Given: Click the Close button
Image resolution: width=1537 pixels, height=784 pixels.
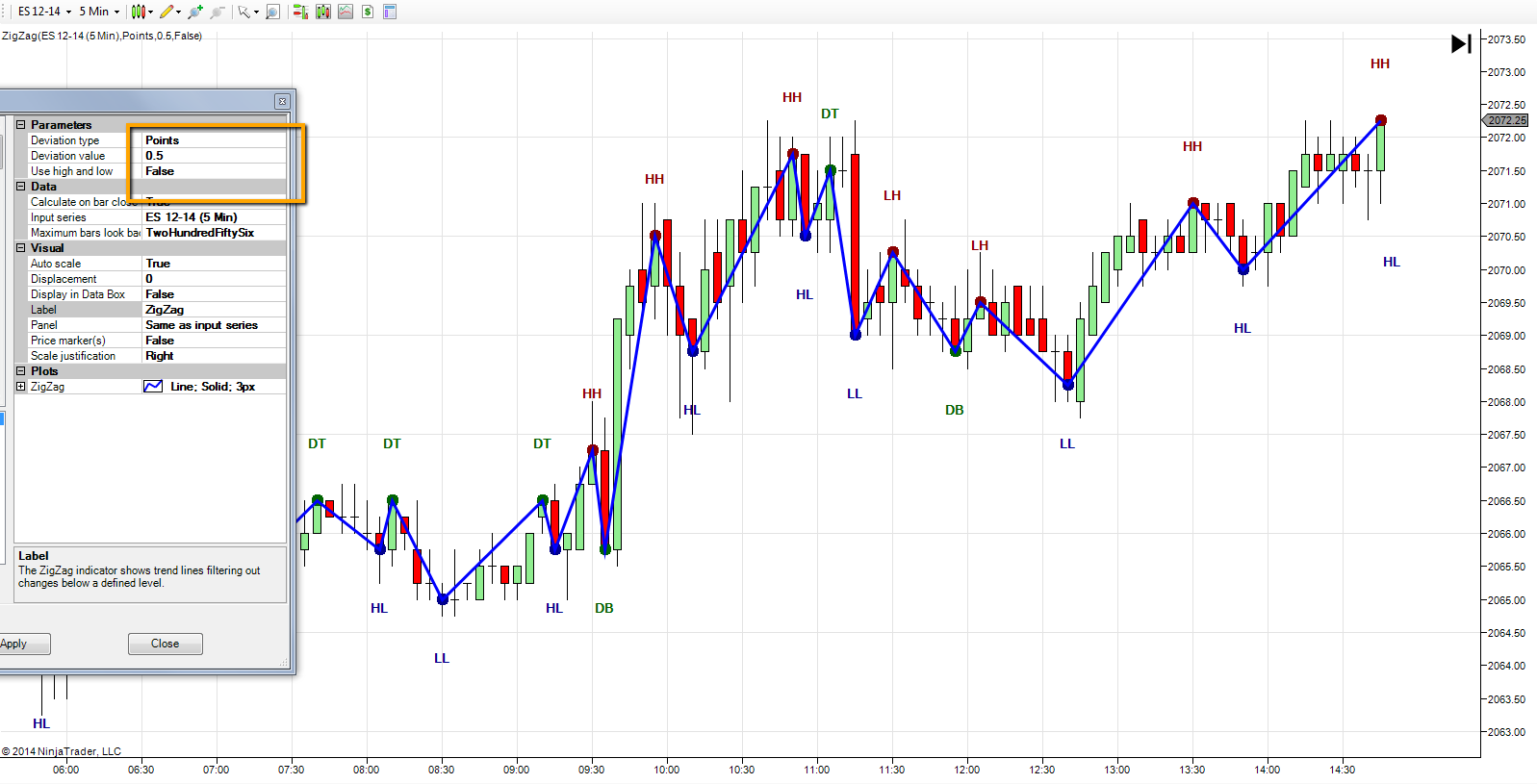Looking at the screenshot, I should 165,644.
